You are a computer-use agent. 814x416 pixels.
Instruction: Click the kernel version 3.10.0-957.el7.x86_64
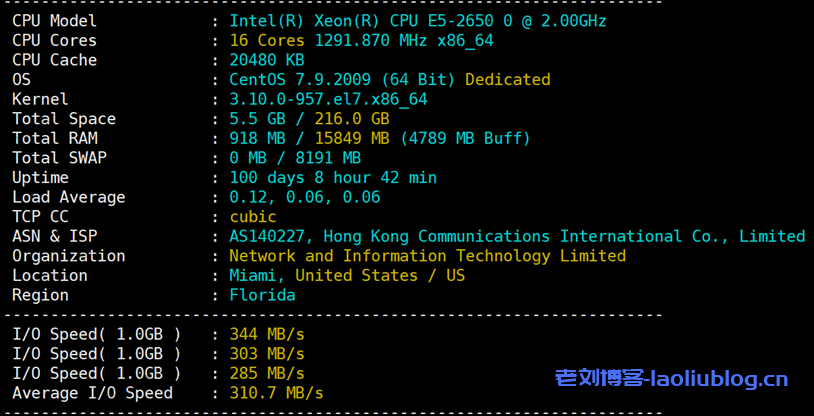[328, 99]
